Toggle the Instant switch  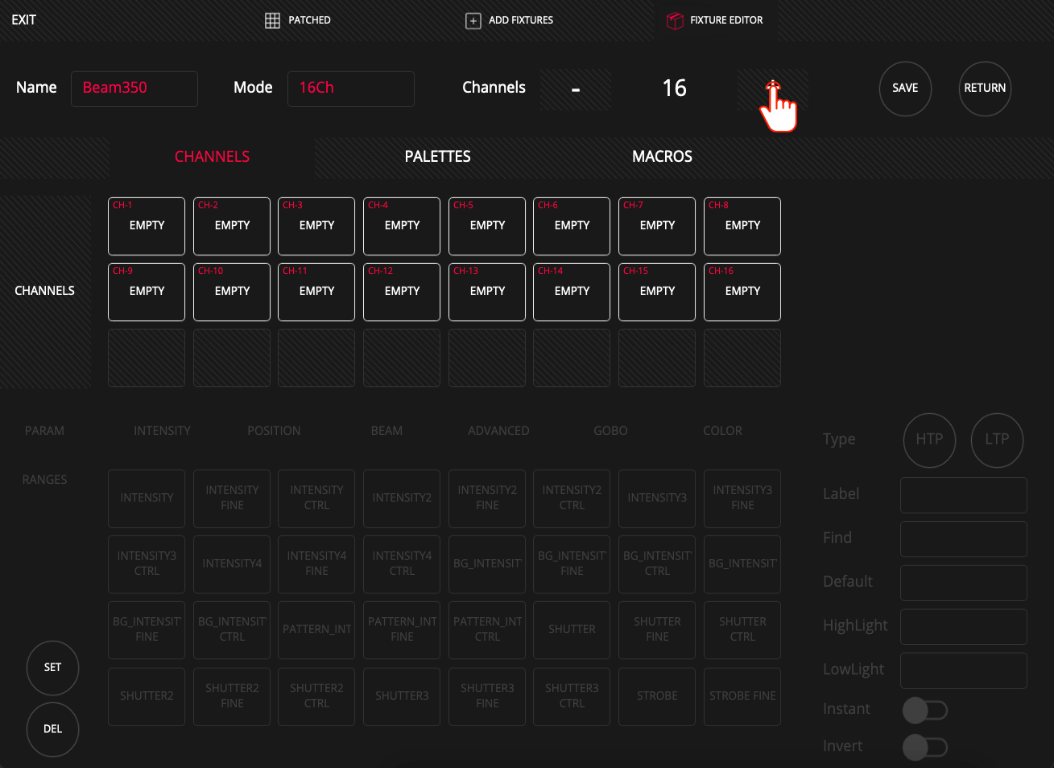[925, 710]
